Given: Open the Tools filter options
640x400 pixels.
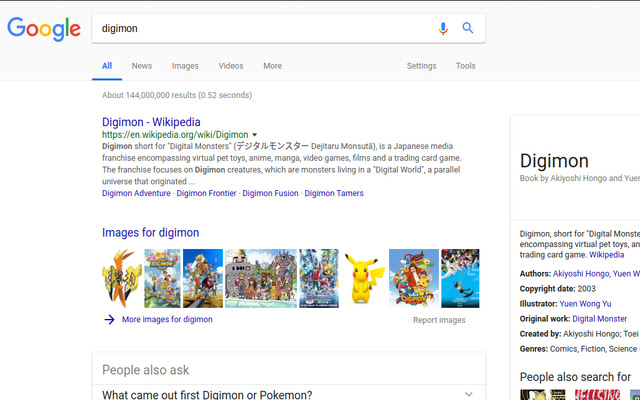Looking at the screenshot, I should [465, 66].
